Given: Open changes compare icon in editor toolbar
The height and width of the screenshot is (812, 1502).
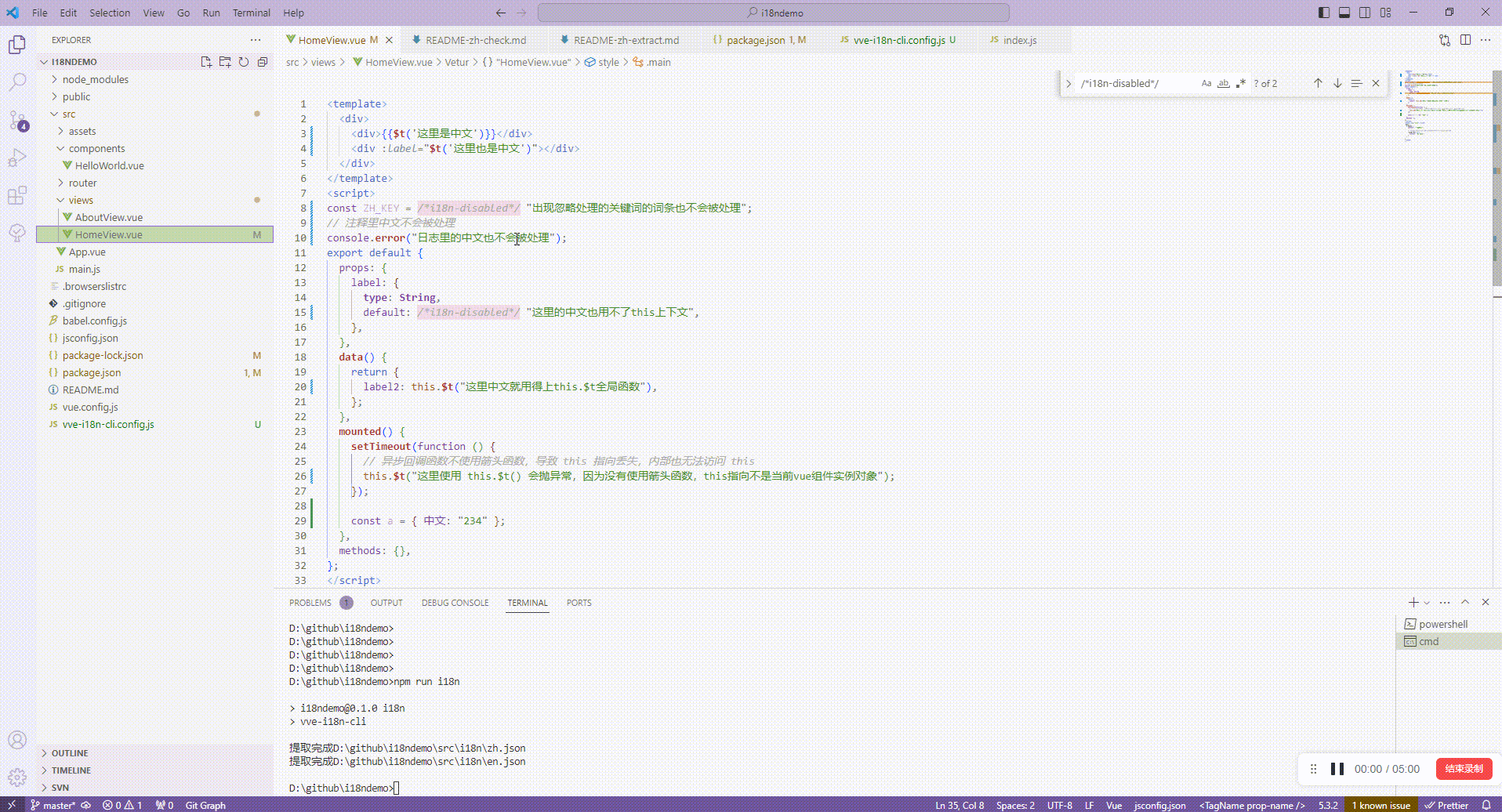Looking at the screenshot, I should [1445, 40].
